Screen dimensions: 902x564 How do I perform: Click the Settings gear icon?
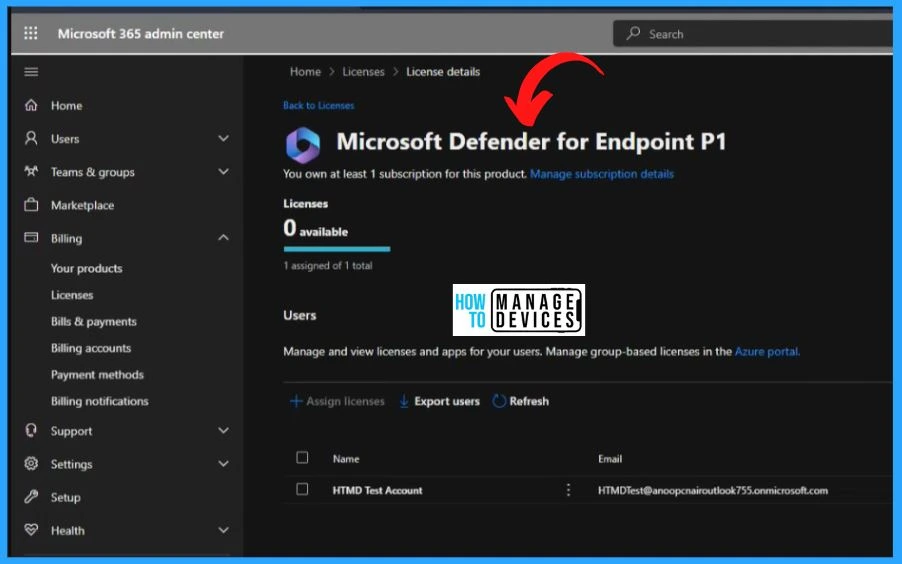point(31,463)
